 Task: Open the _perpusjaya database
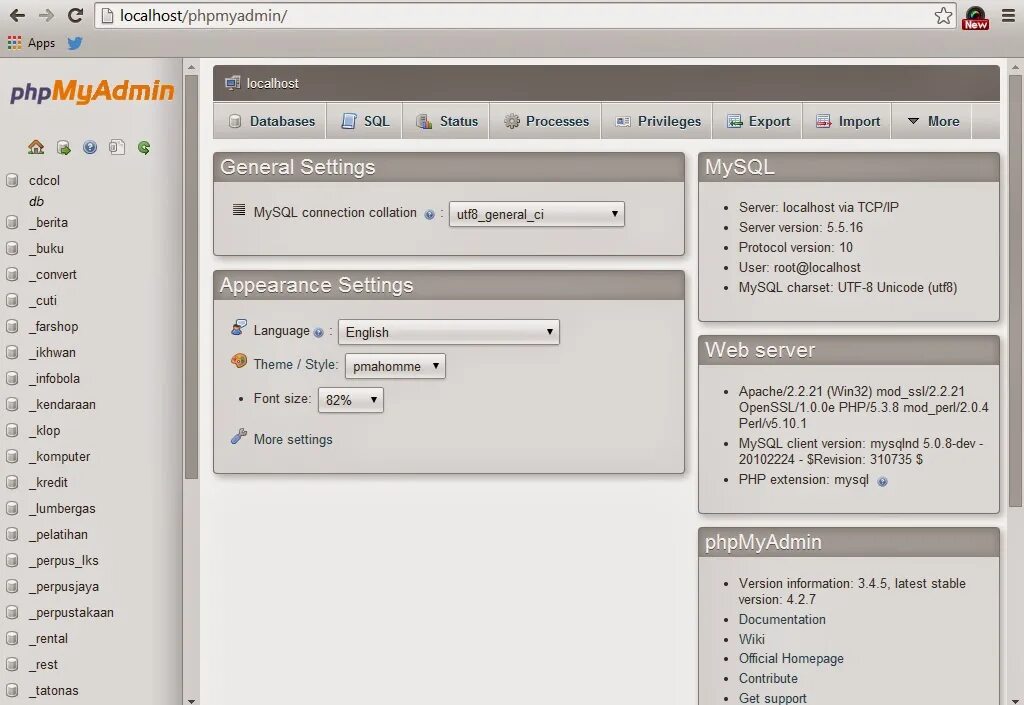tap(64, 587)
